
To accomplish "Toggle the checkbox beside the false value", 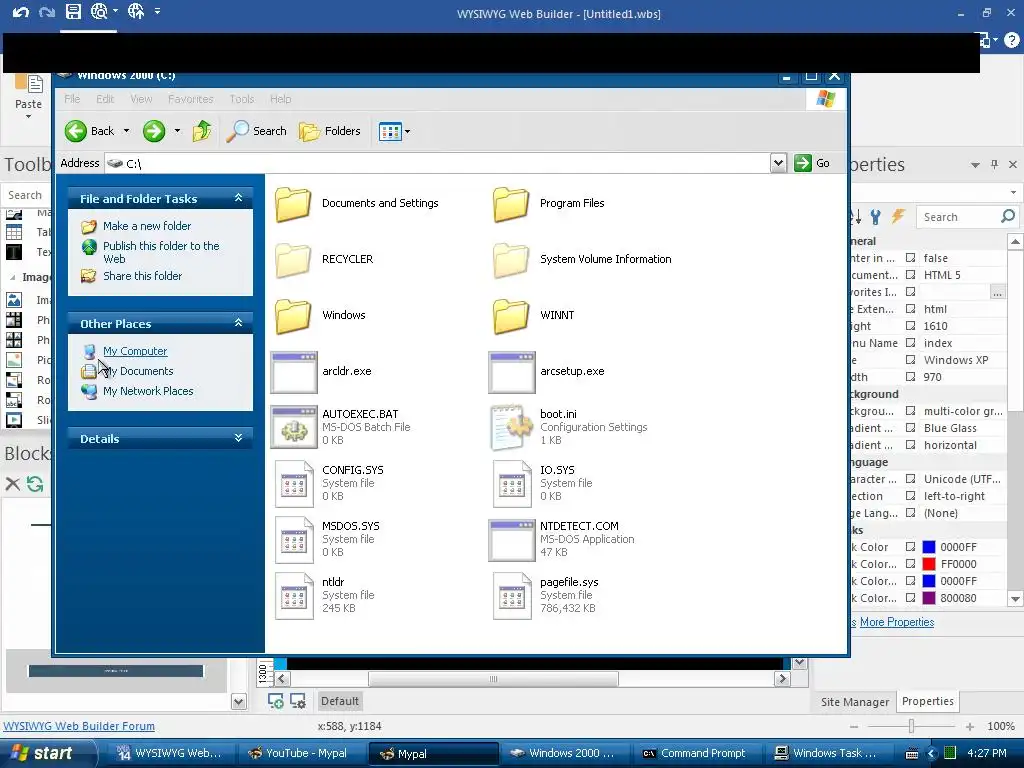I will (x=910, y=258).
